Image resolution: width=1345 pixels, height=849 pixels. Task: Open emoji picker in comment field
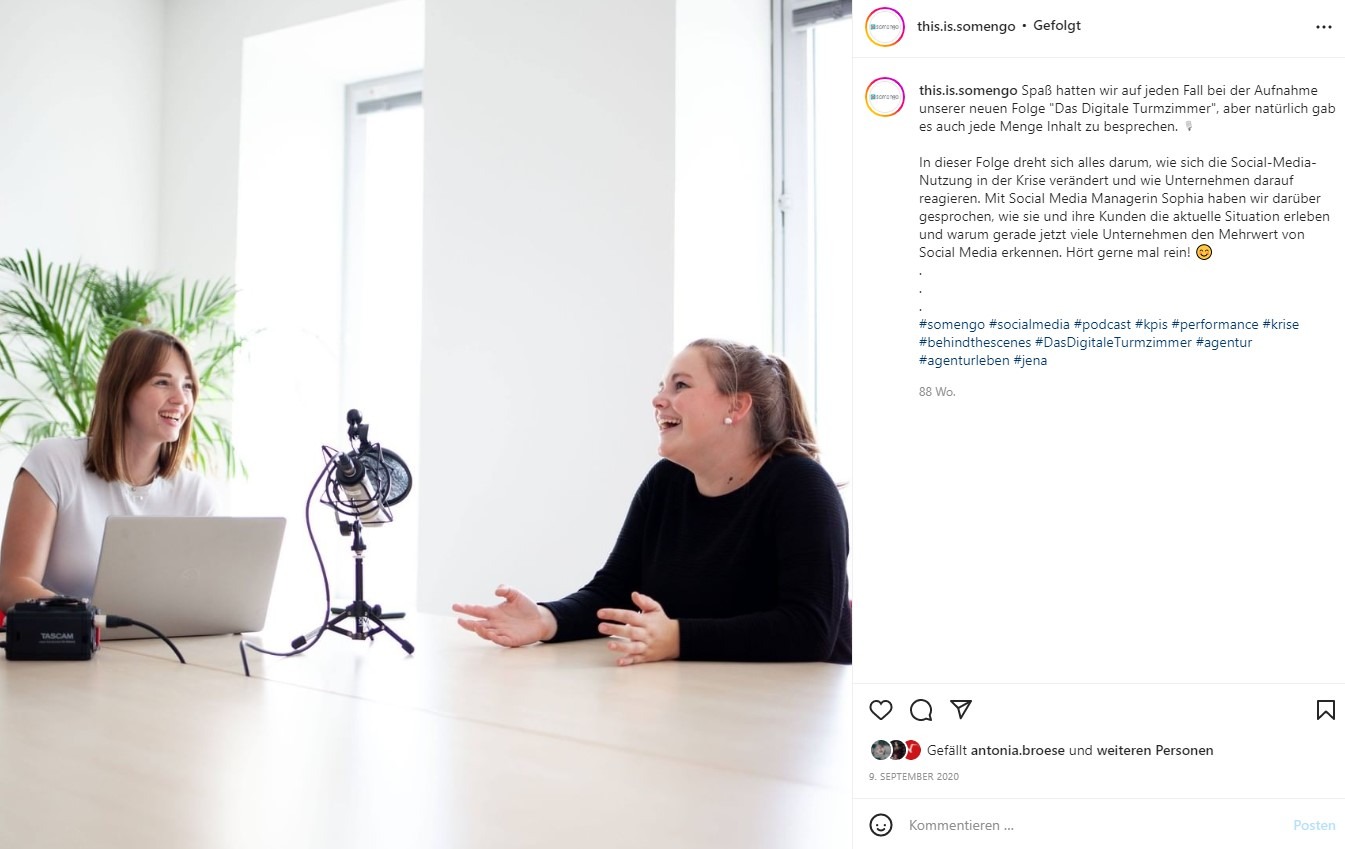(x=881, y=825)
